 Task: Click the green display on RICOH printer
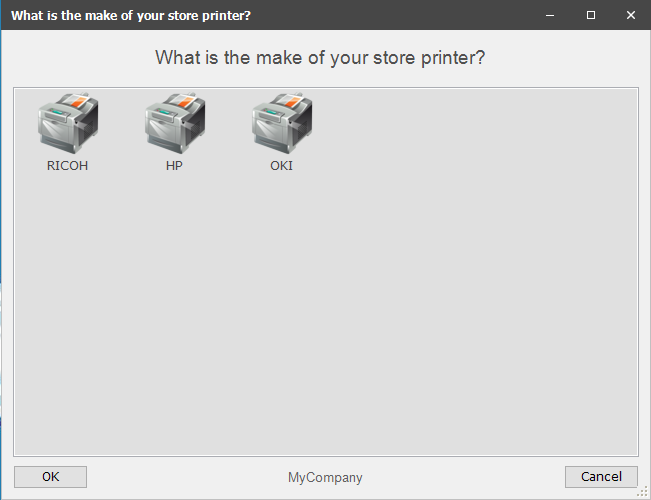tap(57, 113)
